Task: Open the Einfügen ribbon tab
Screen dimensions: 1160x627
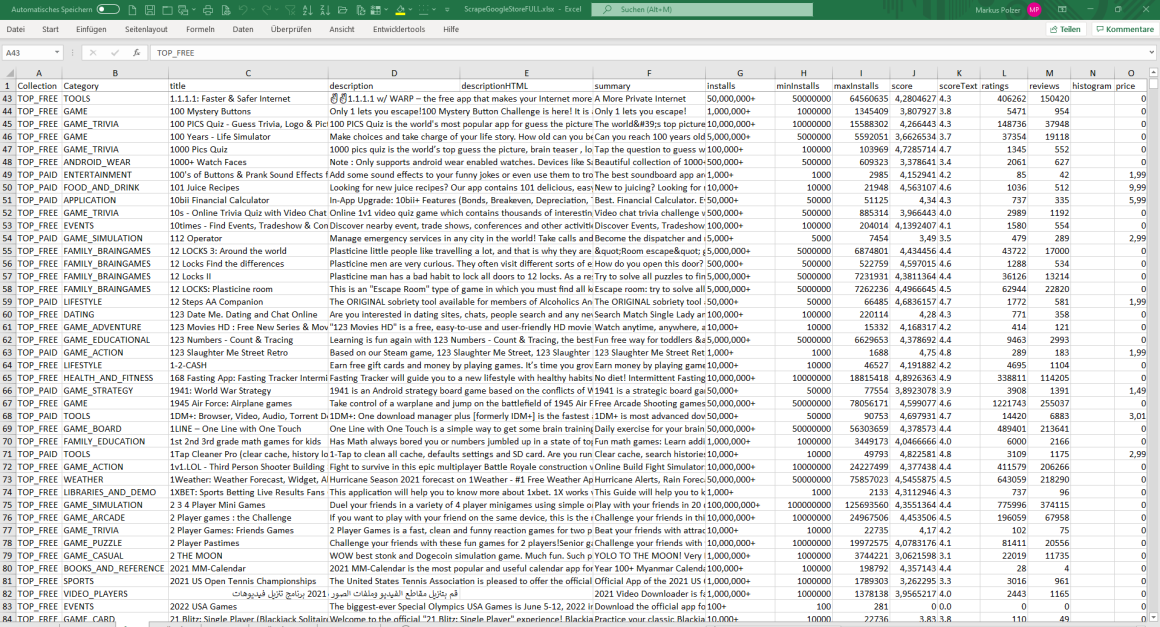Action: [x=91, y=30]
